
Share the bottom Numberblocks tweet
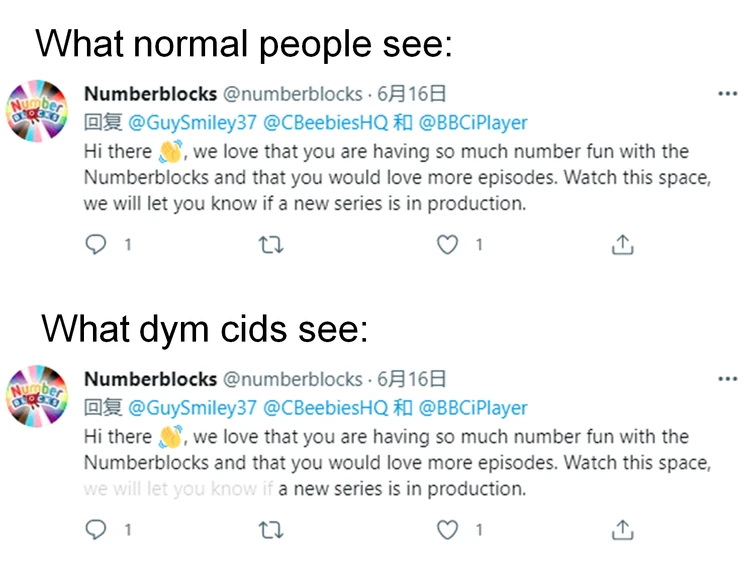coord(622,529)
